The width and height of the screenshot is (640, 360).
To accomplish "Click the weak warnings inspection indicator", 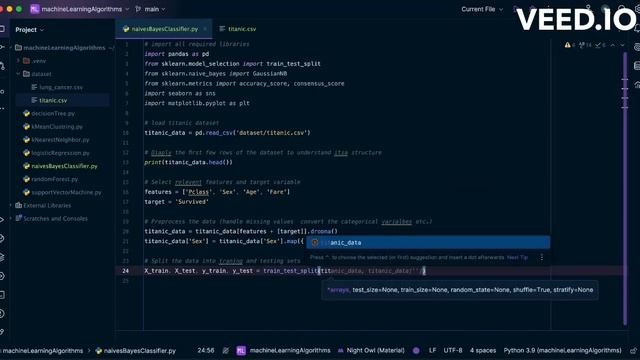I will [x=585, y=45].
